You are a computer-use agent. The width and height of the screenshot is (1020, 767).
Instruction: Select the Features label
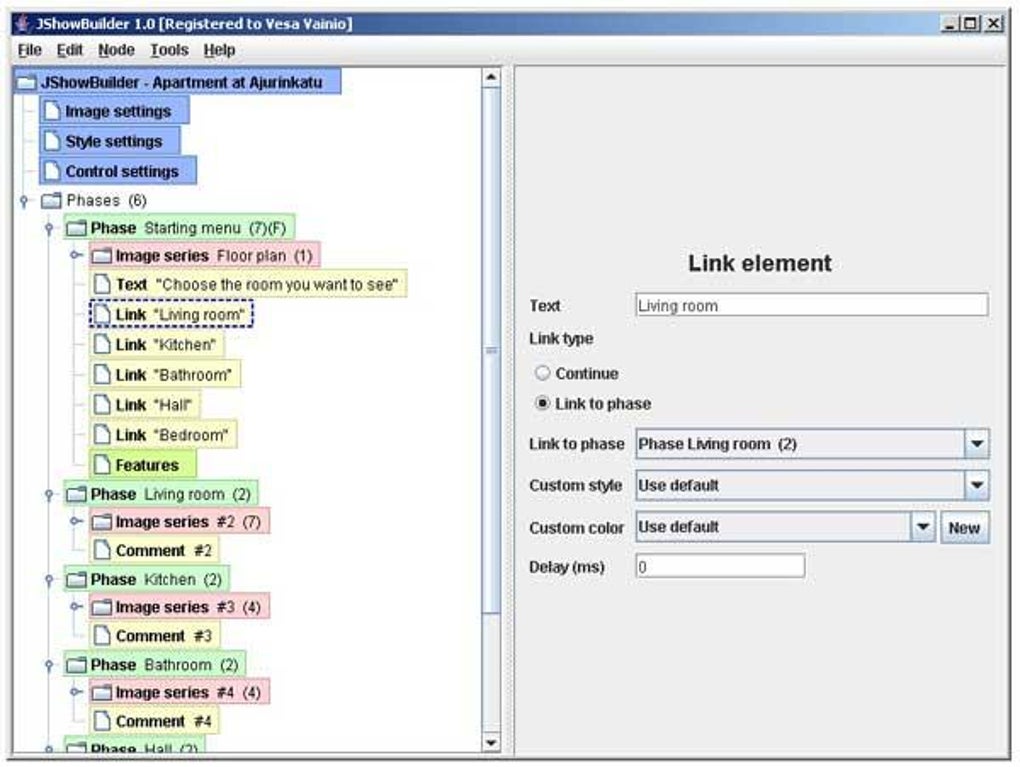pyautogui.click(x=147, y=465)
